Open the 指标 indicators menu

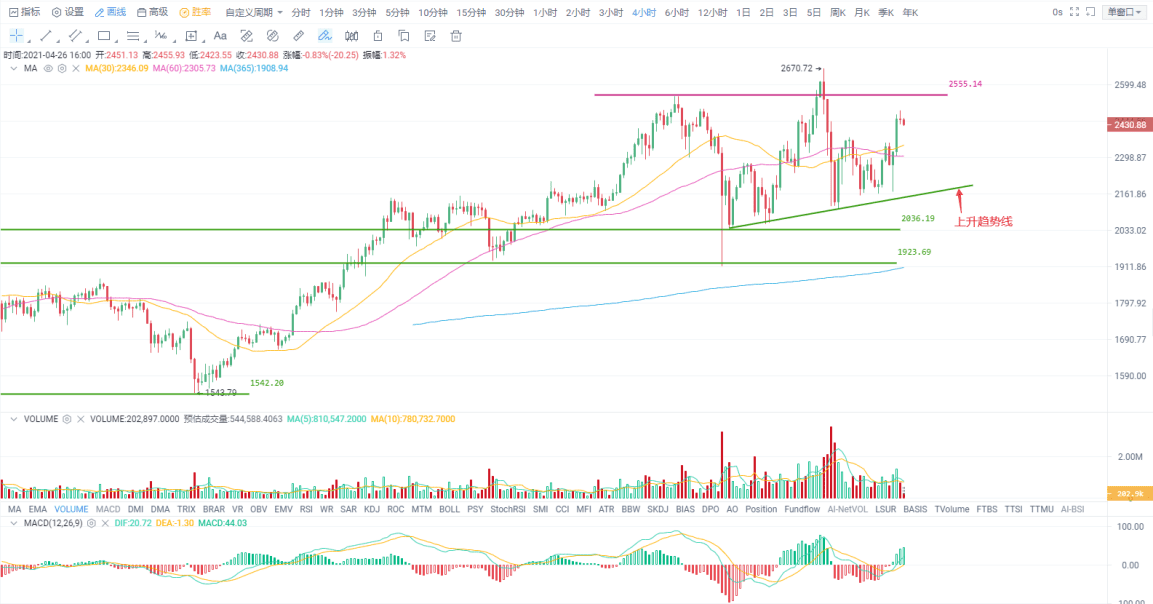[24, 12]
